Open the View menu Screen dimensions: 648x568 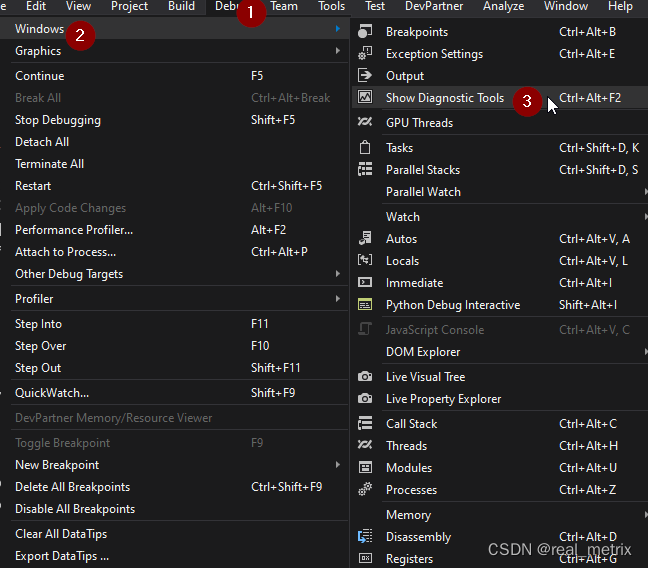[x=78, y=6]
